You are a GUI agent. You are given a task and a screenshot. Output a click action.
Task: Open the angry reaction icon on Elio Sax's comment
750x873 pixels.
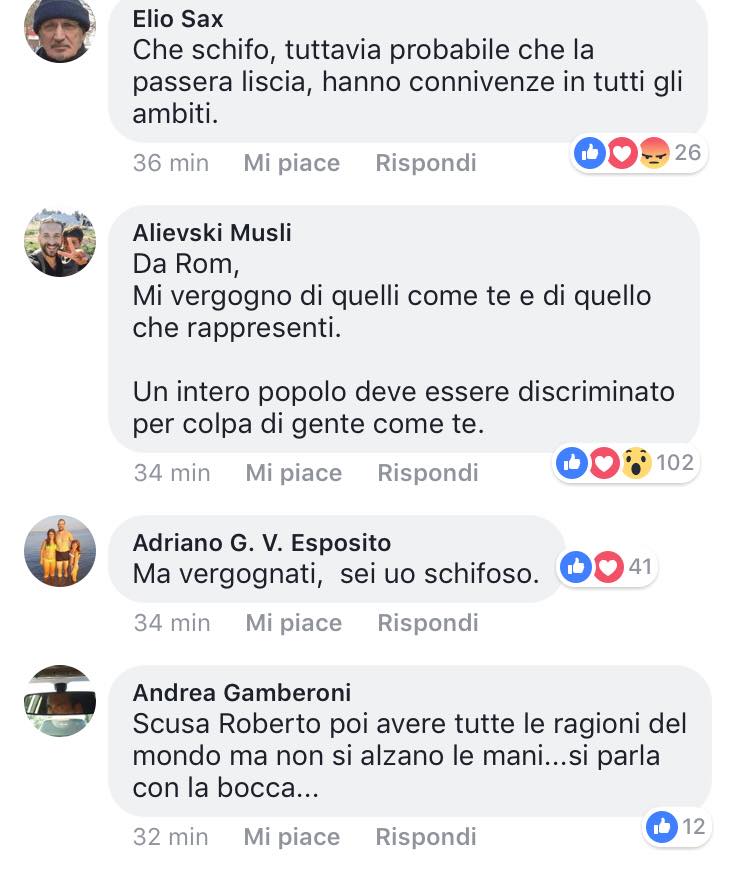tap(654, 153)
